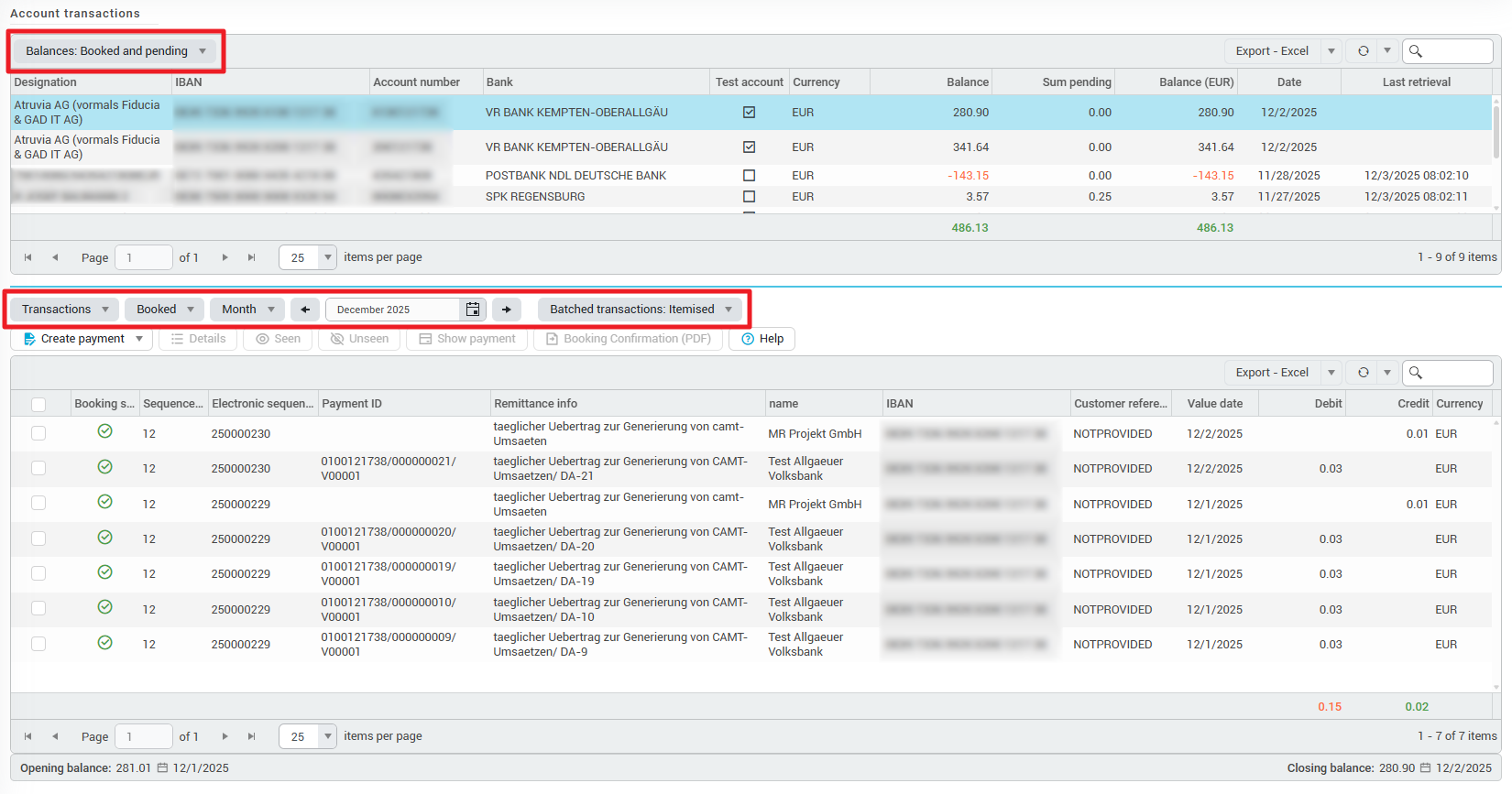
Task: Jump to last page of balances grid
Action: [251, 257]
